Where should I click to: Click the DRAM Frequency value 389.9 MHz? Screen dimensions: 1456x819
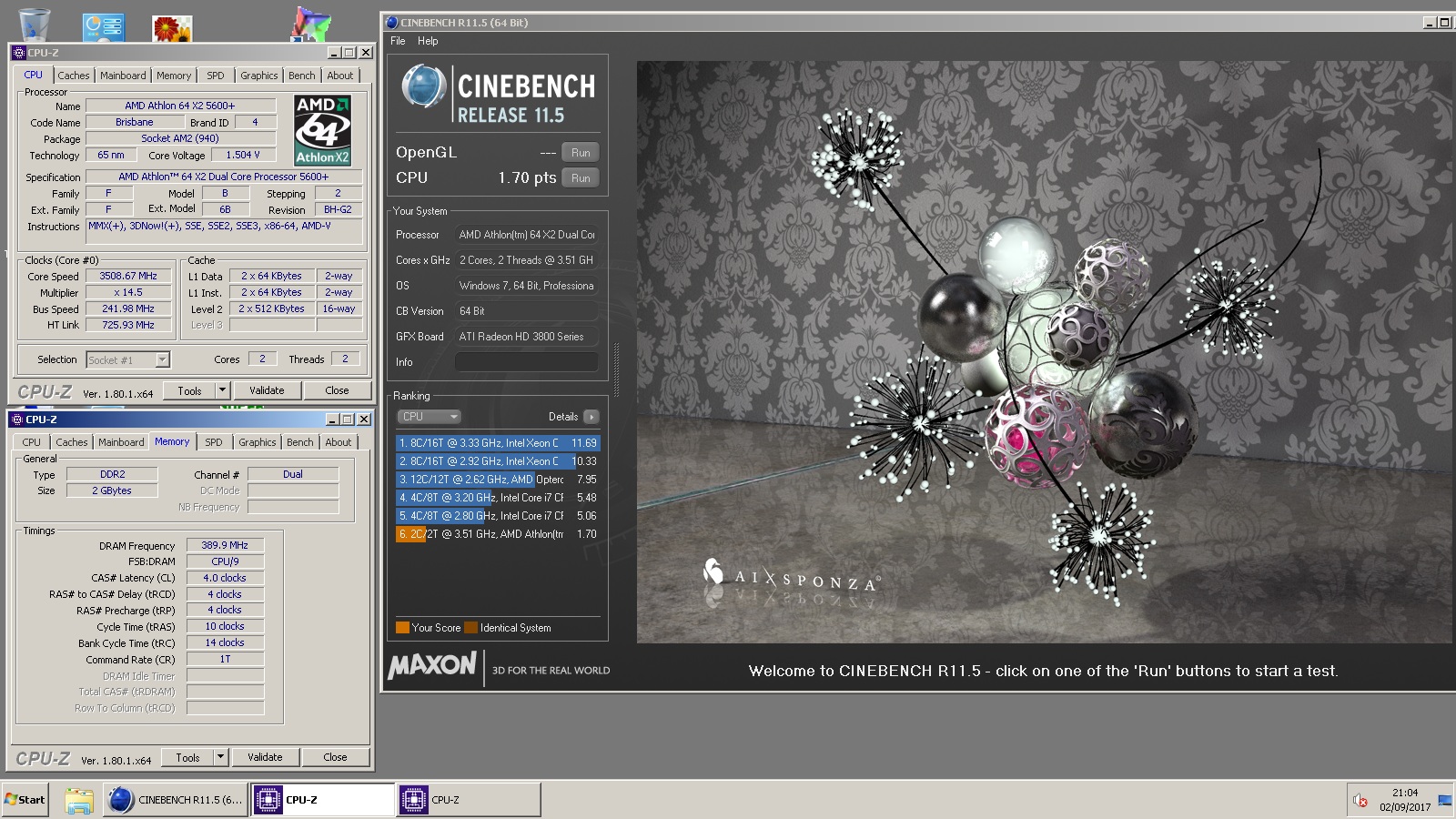click(x=225, y=545)
